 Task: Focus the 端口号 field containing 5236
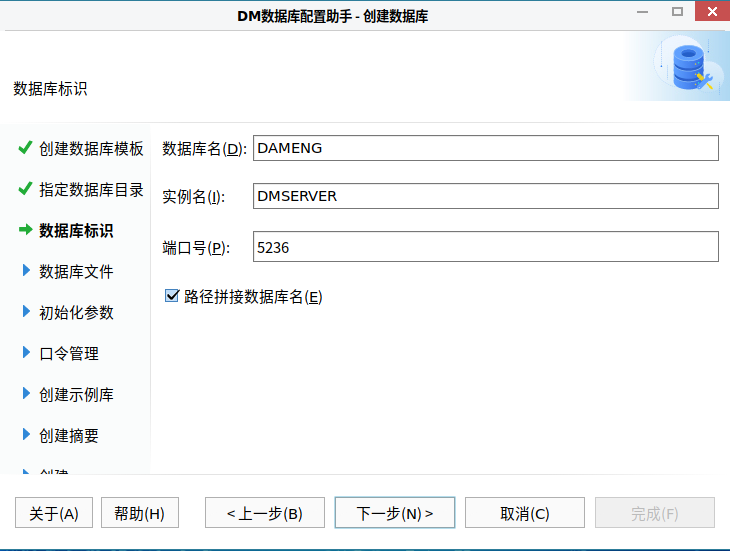click(x=486, y=247)
